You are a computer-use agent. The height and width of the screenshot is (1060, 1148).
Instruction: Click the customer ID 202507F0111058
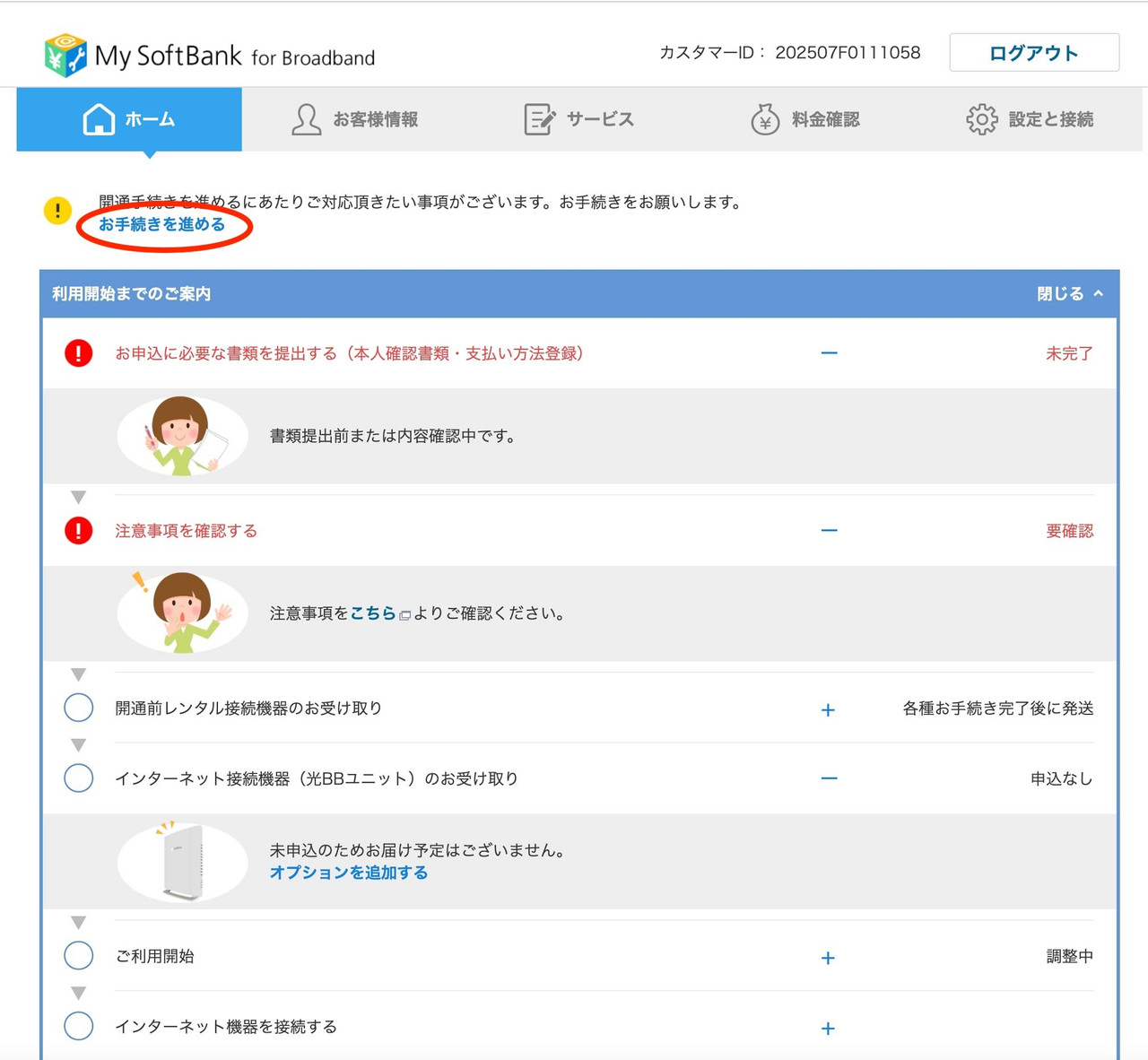click(848, 53)
